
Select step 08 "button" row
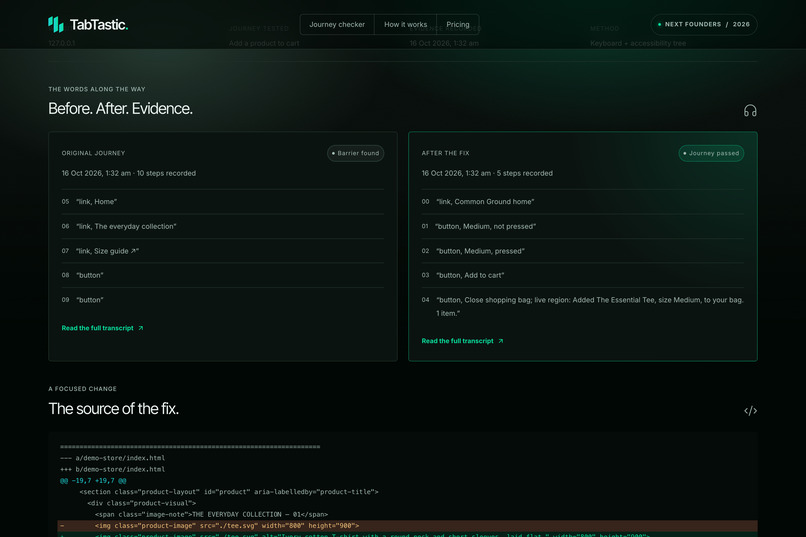[x=223, y=275]
